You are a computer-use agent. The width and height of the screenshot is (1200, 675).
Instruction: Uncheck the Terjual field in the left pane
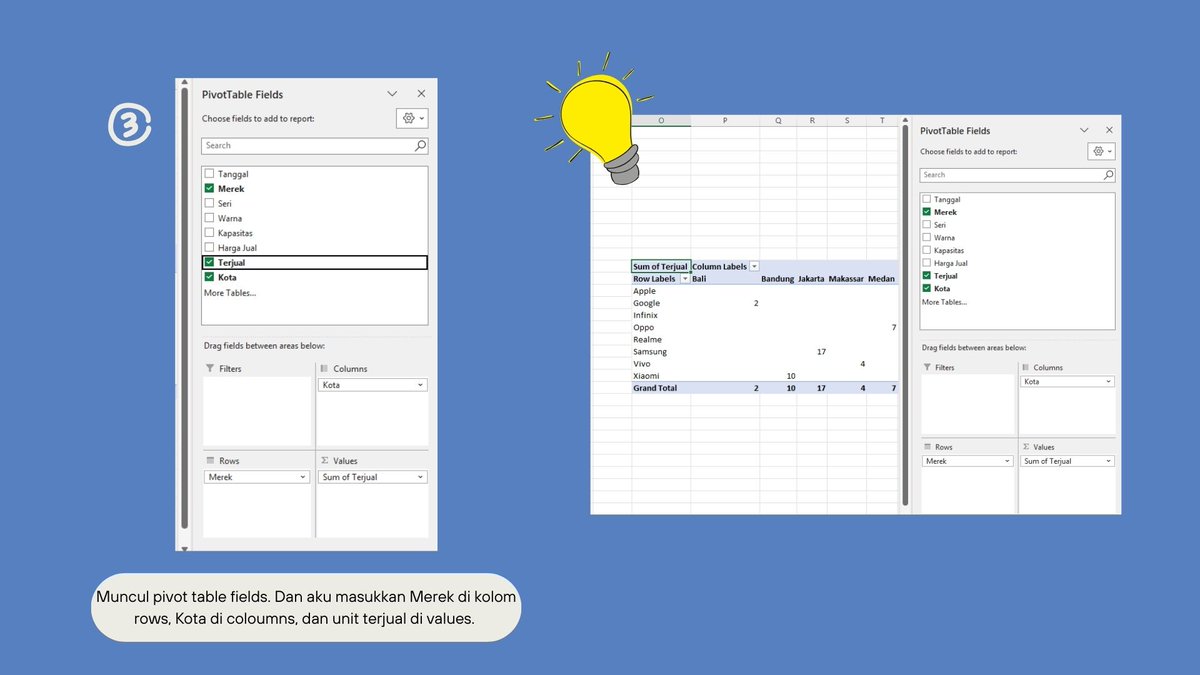coord(209,262)
